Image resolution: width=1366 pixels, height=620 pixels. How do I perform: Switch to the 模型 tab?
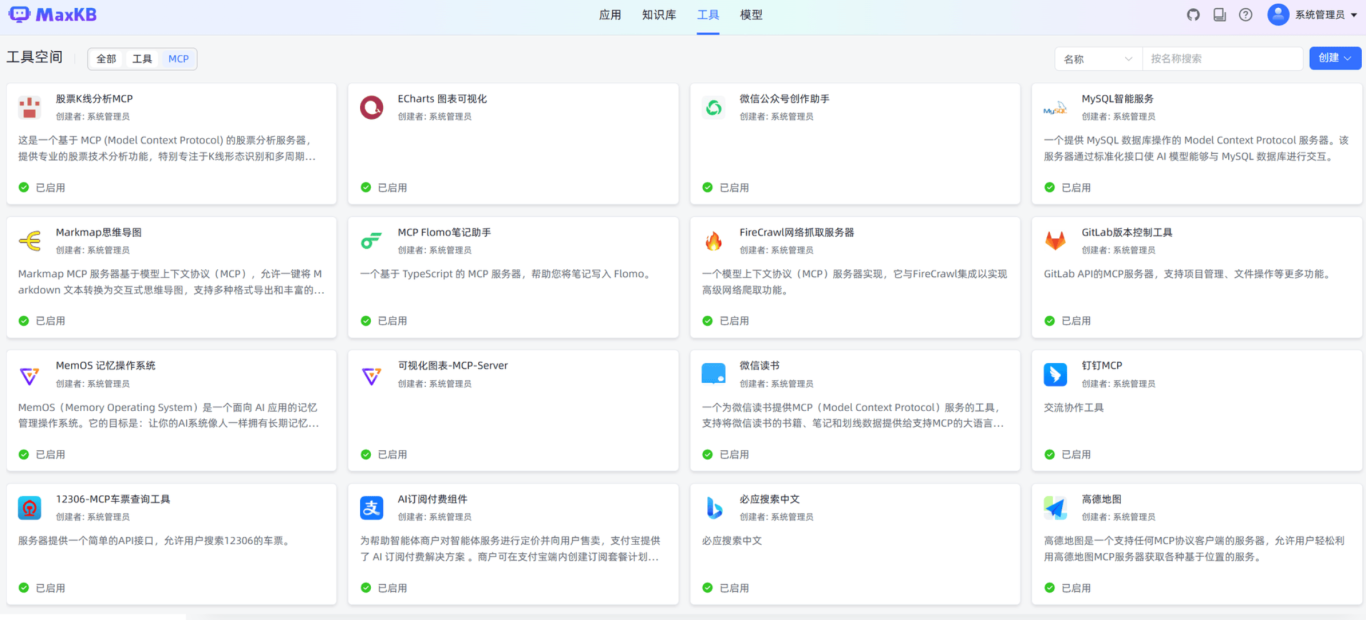point(751,15)
